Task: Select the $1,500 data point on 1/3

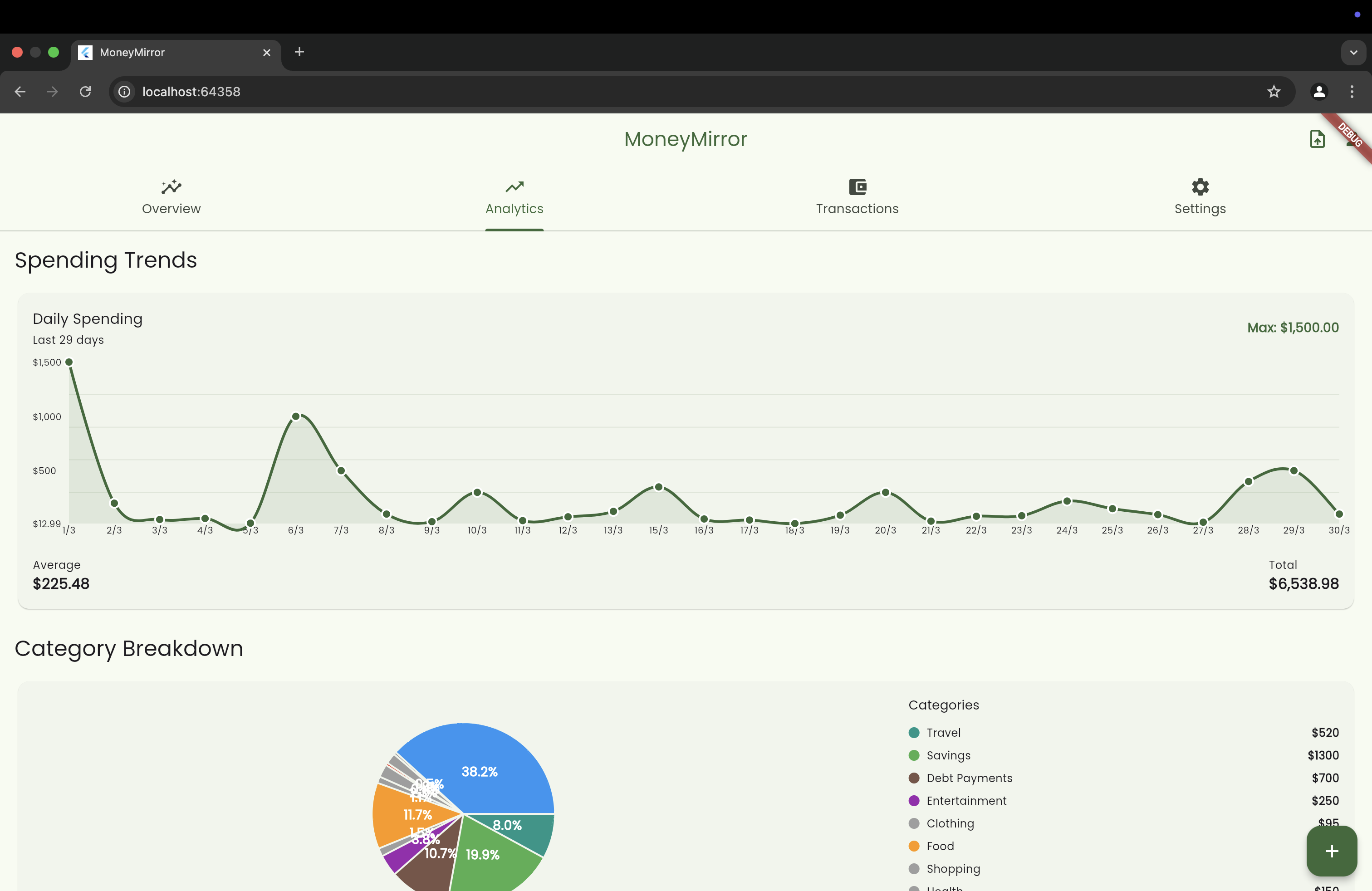Action: click(x=69, y=362)
